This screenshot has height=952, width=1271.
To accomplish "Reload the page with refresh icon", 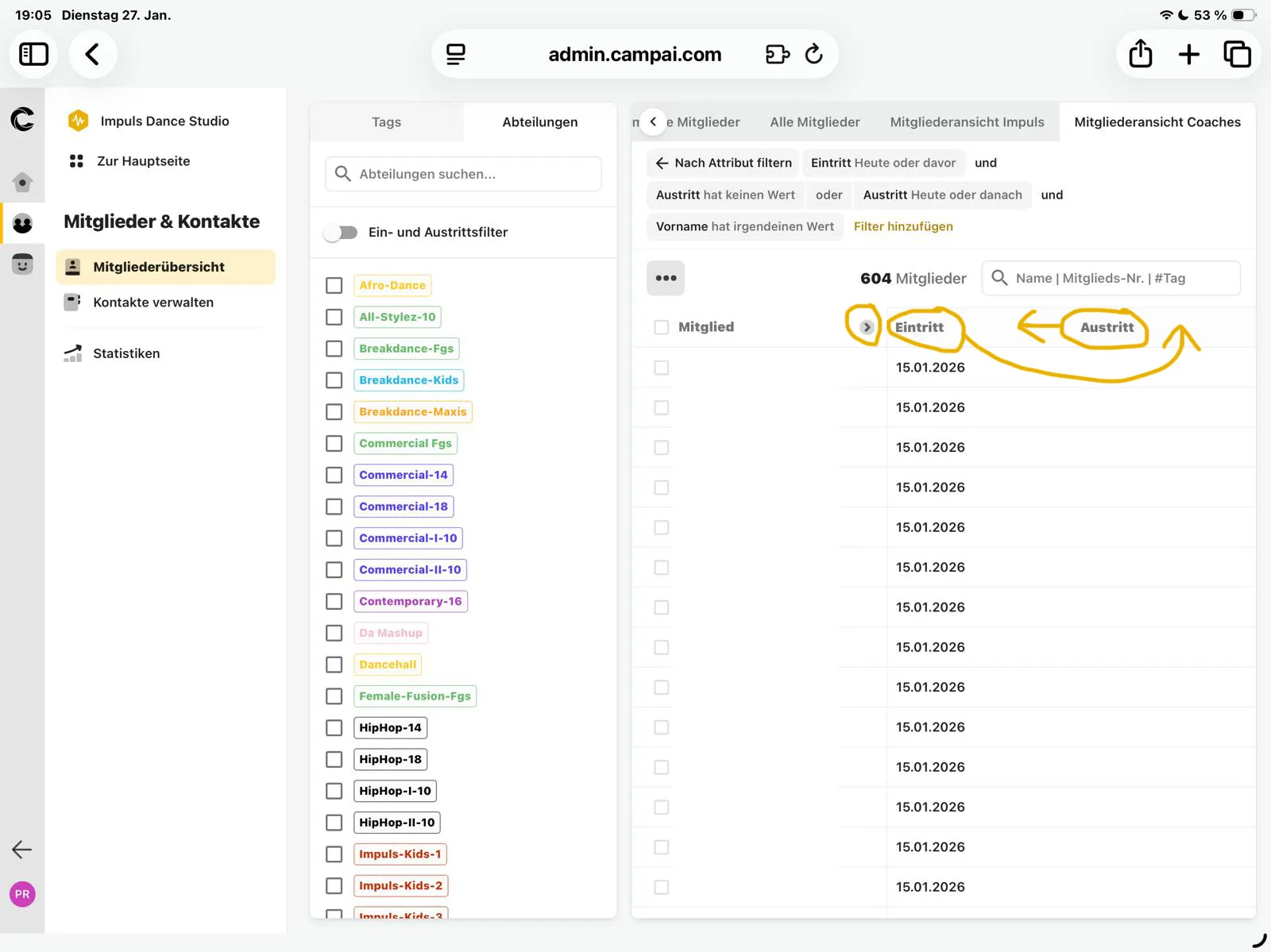I will (x=813, y=54).
